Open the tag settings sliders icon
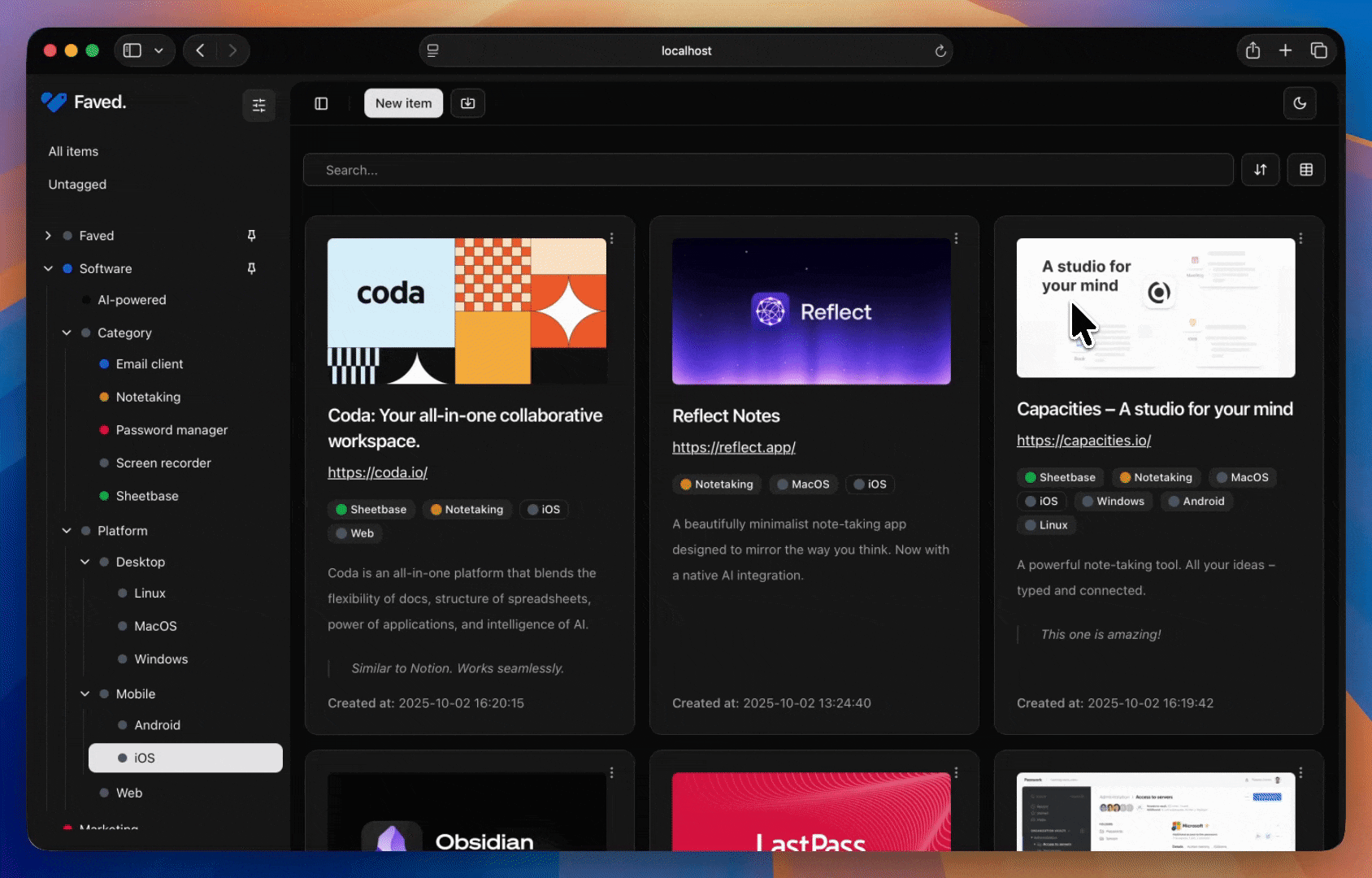 (258, 105)
